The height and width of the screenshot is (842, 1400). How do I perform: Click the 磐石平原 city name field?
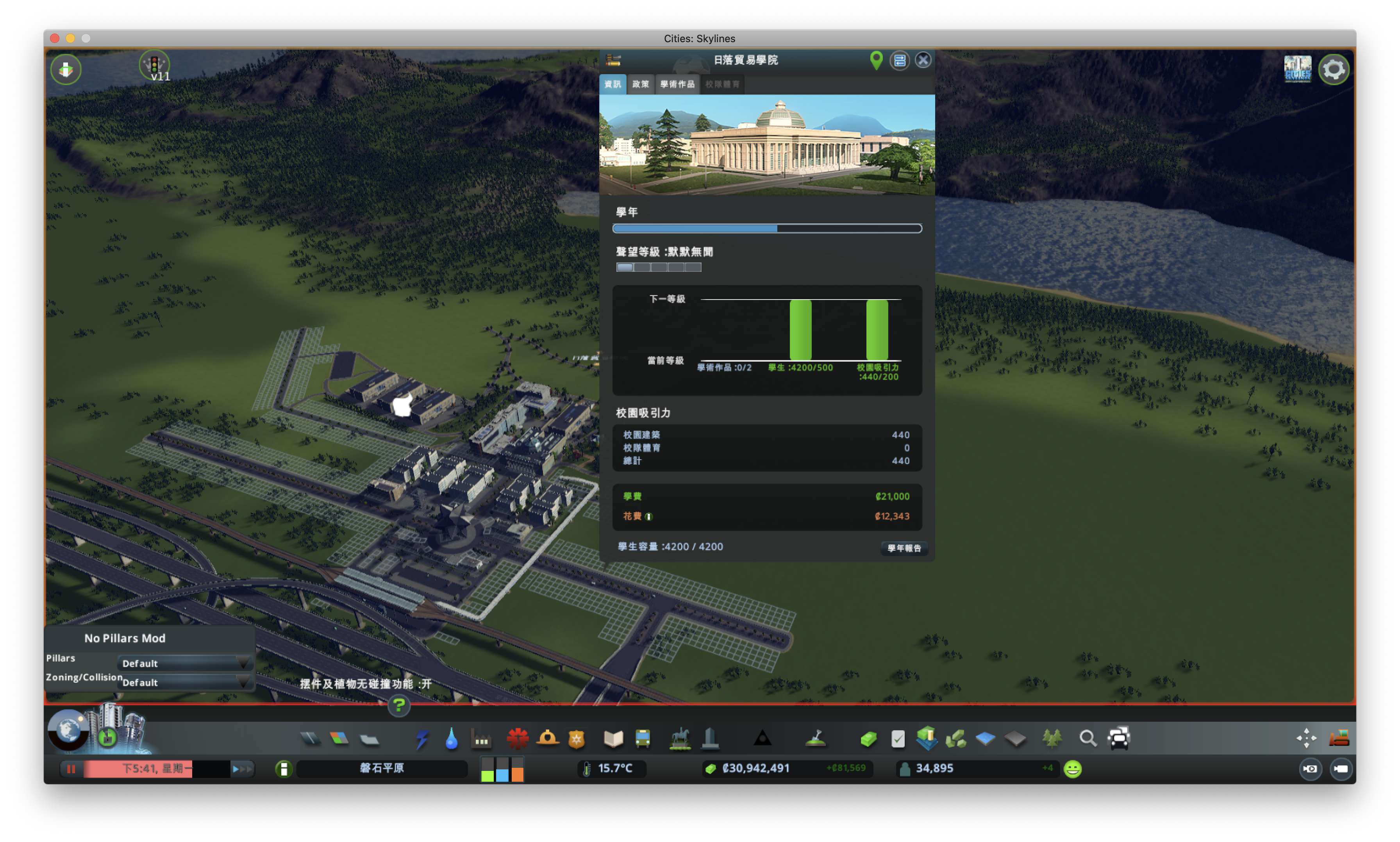point(381,768)
